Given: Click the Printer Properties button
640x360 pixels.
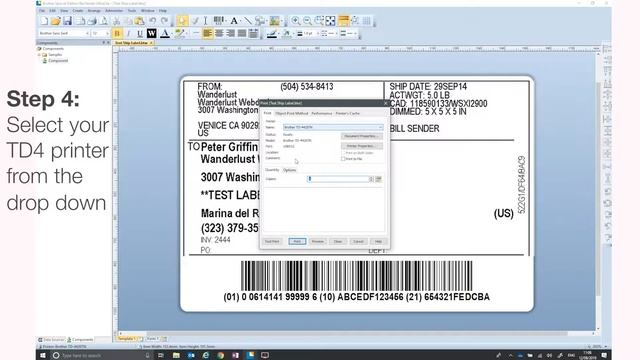Looking at the screenshot, I should (x=362, y=146).
